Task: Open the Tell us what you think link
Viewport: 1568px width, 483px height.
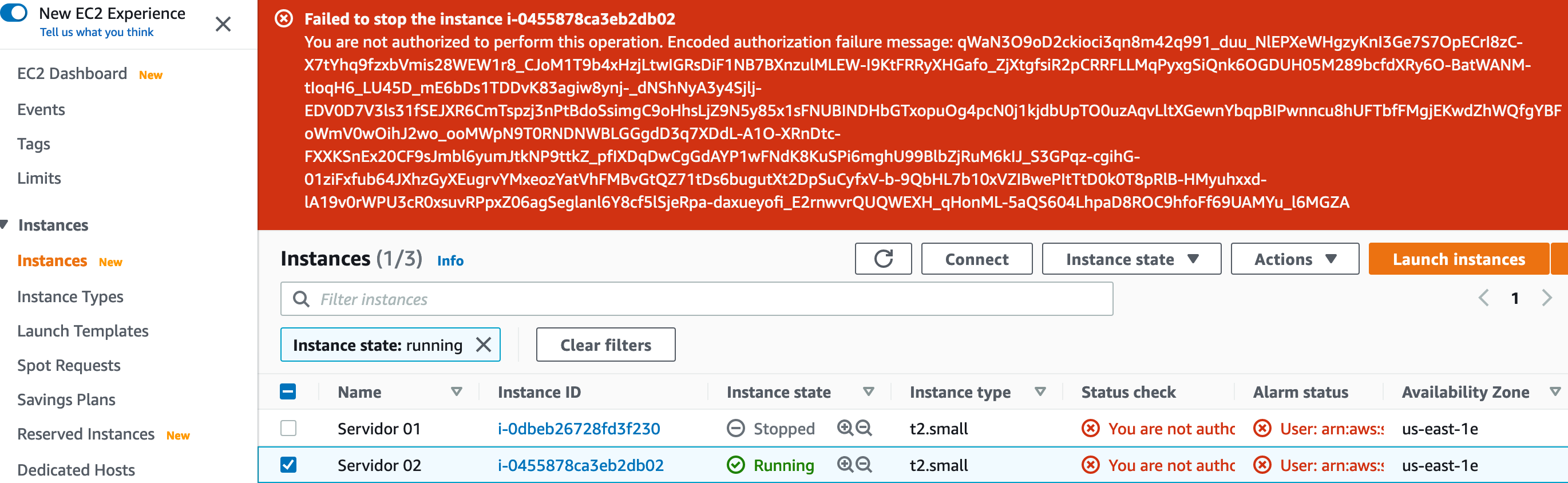Action: [97, 32]
